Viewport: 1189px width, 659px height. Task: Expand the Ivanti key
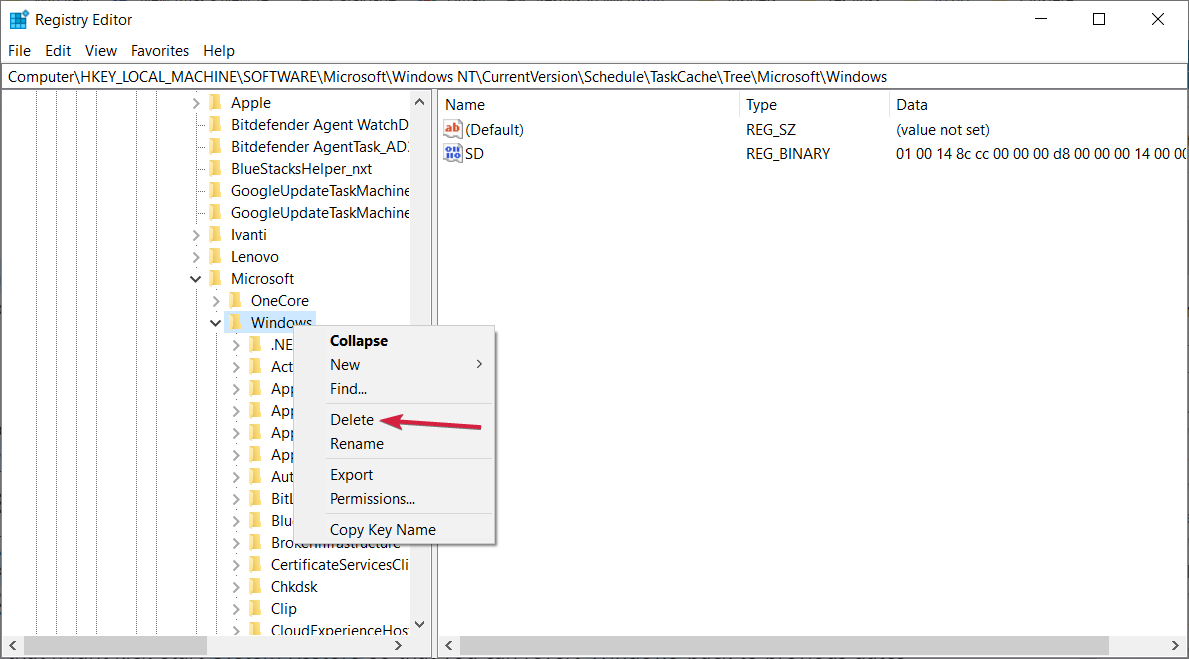point(196,235)
